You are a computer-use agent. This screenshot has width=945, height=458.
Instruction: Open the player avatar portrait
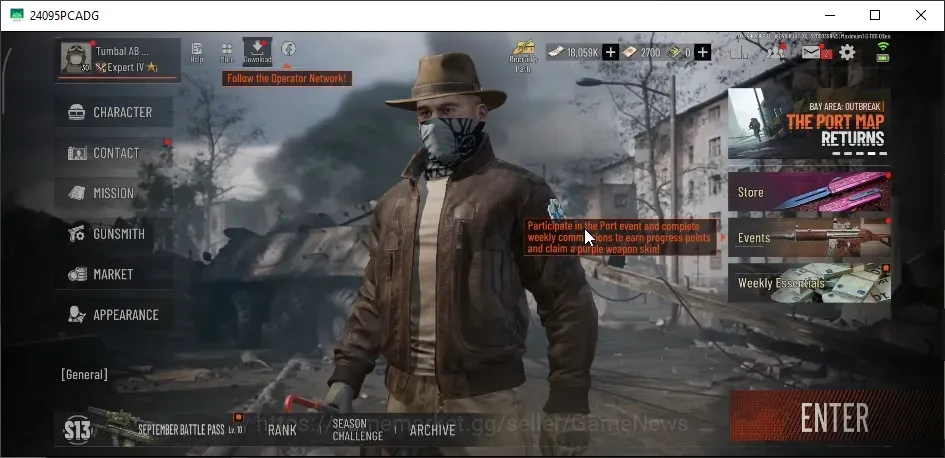pyautogui.click(x=76, y=58)
